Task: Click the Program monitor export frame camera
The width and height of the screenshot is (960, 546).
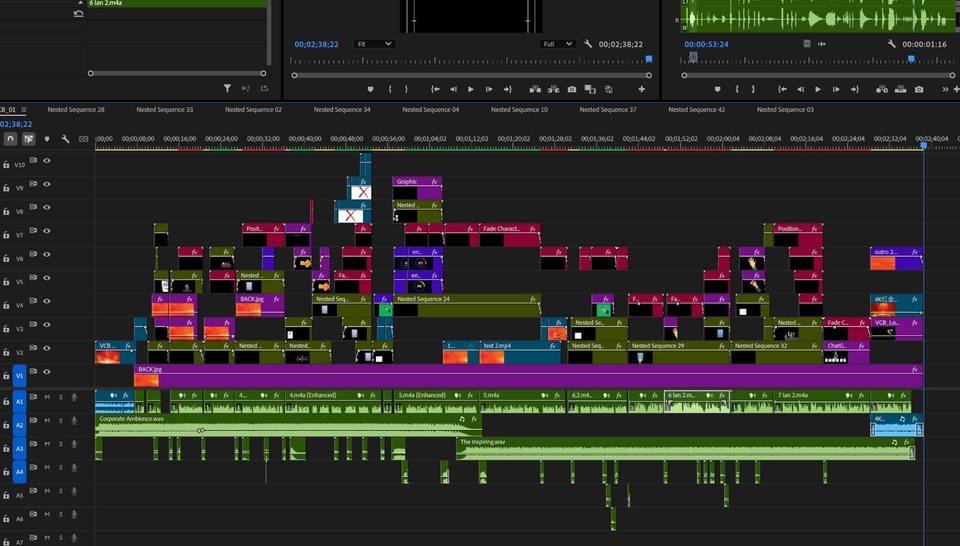Action: coord(572,89)
